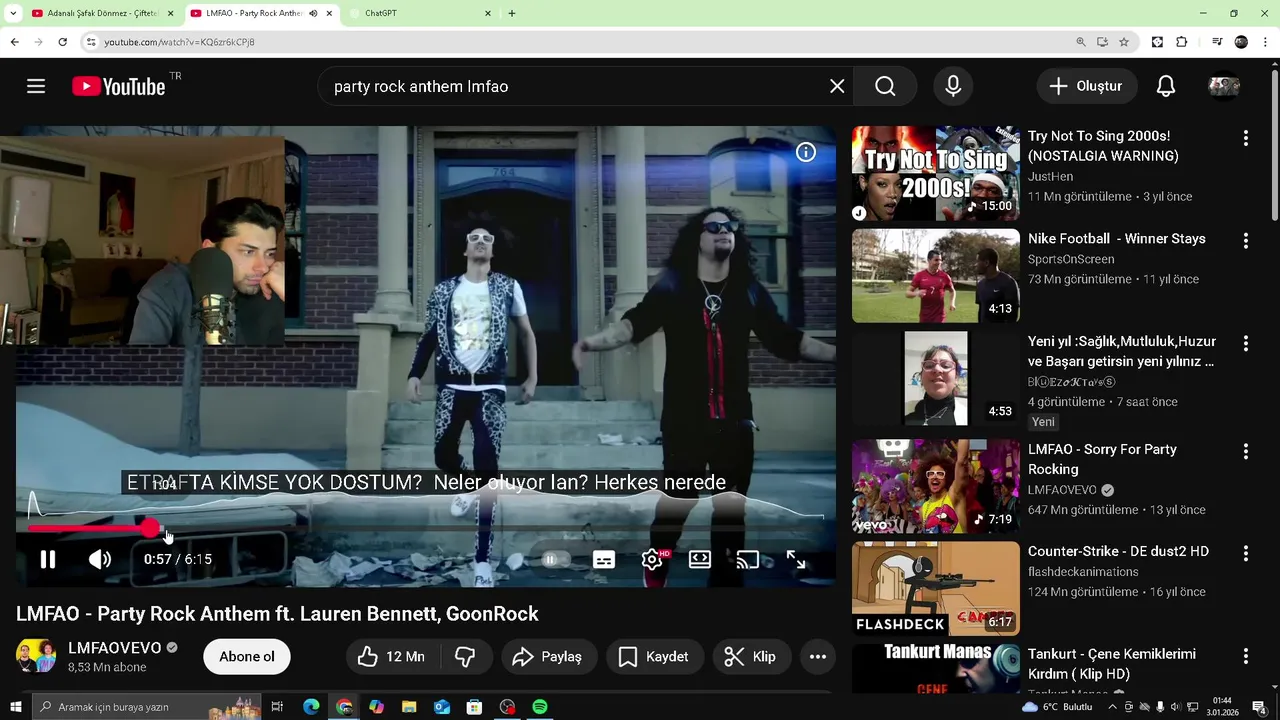
Task: Switch to the ChatGPT tab
Action: (x=420, y=13)
